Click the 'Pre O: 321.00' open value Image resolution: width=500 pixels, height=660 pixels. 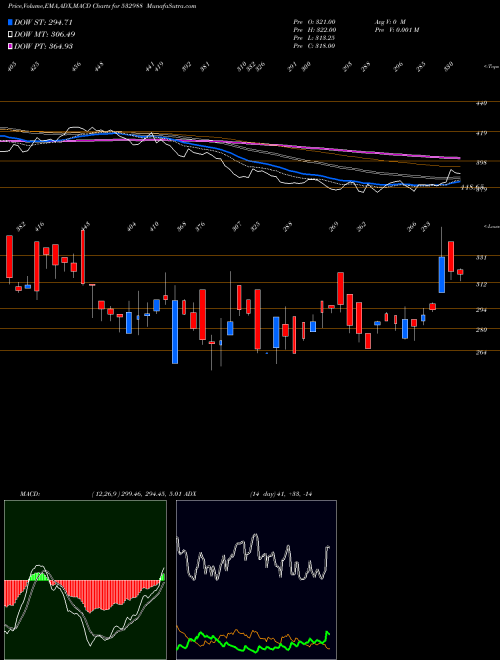tap(314, 21)
